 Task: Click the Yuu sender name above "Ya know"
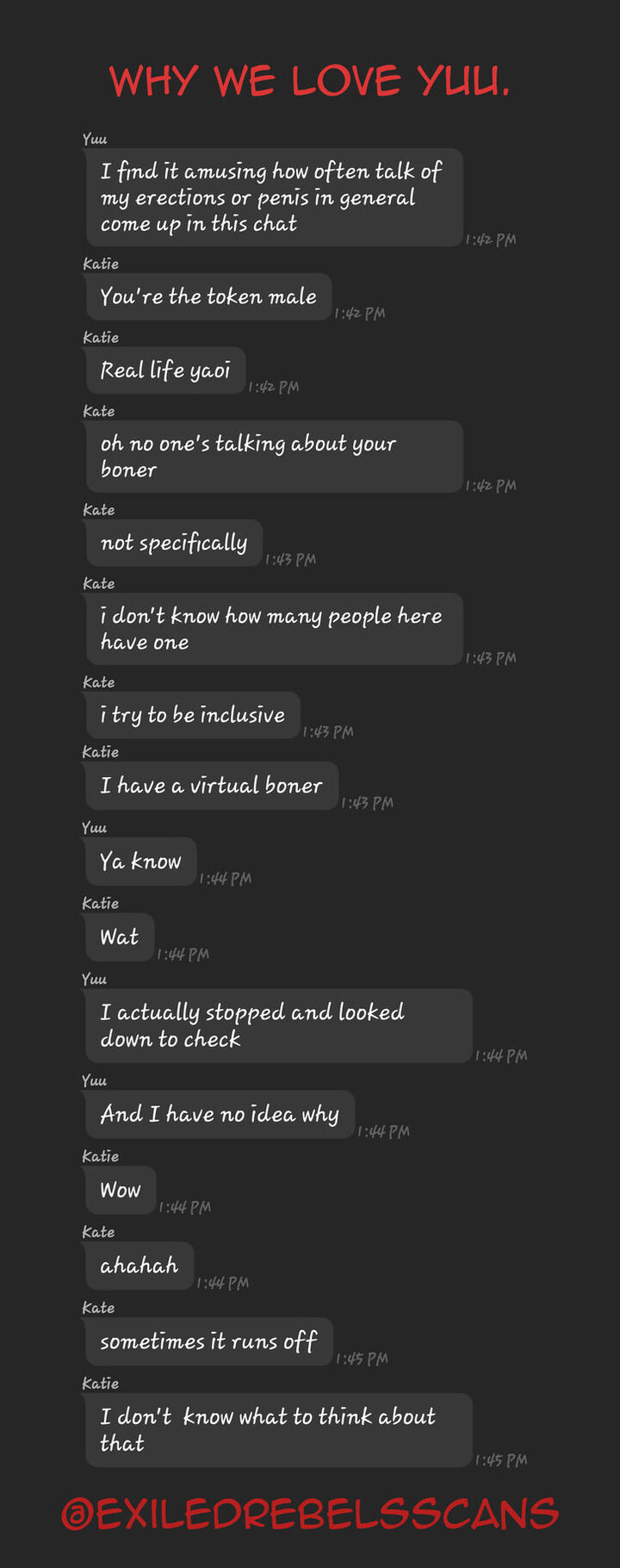click(94, 828)
